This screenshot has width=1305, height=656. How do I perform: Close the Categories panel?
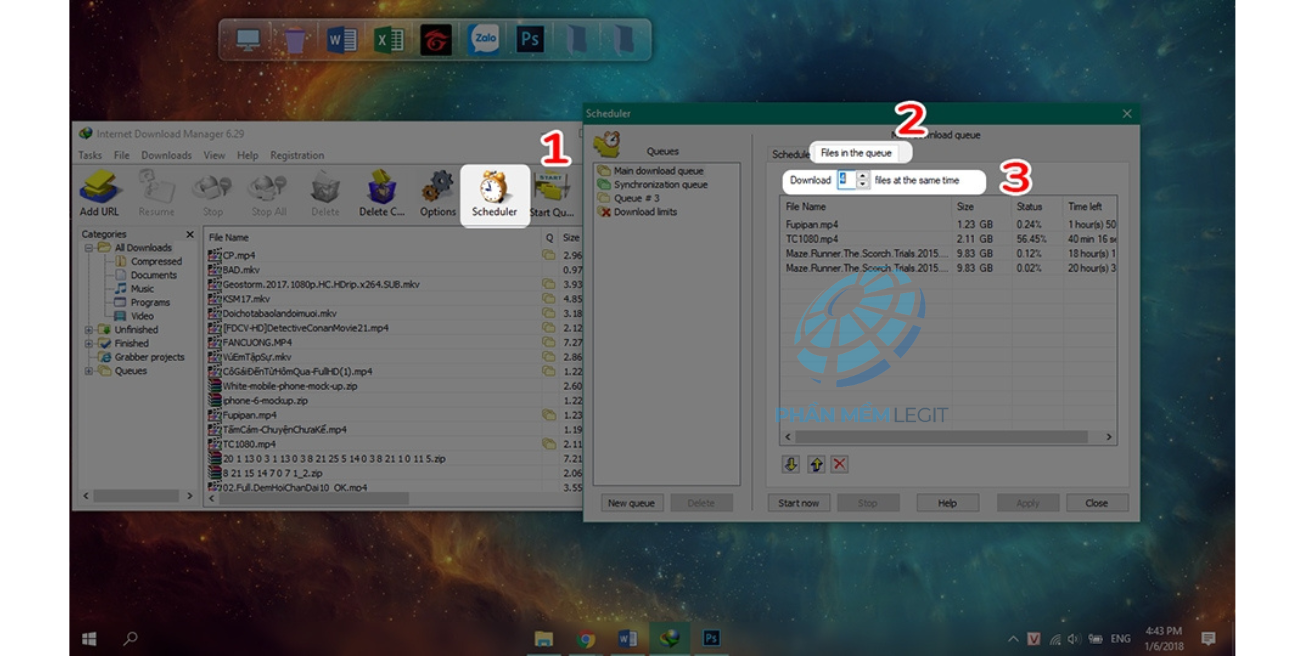[190, 235]
